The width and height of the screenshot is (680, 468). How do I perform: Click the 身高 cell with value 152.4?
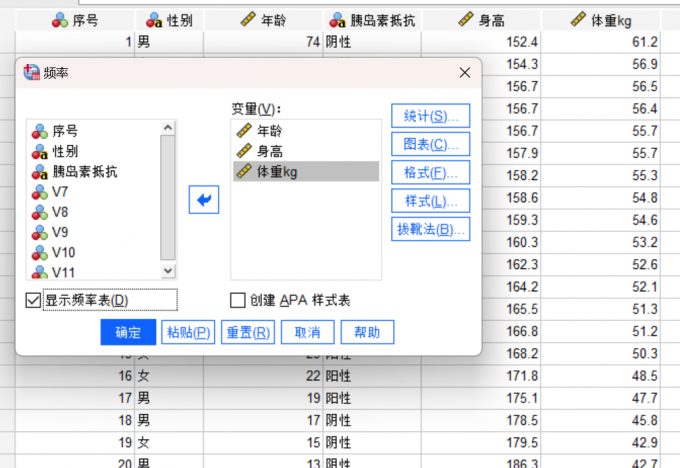coord(481,42)
